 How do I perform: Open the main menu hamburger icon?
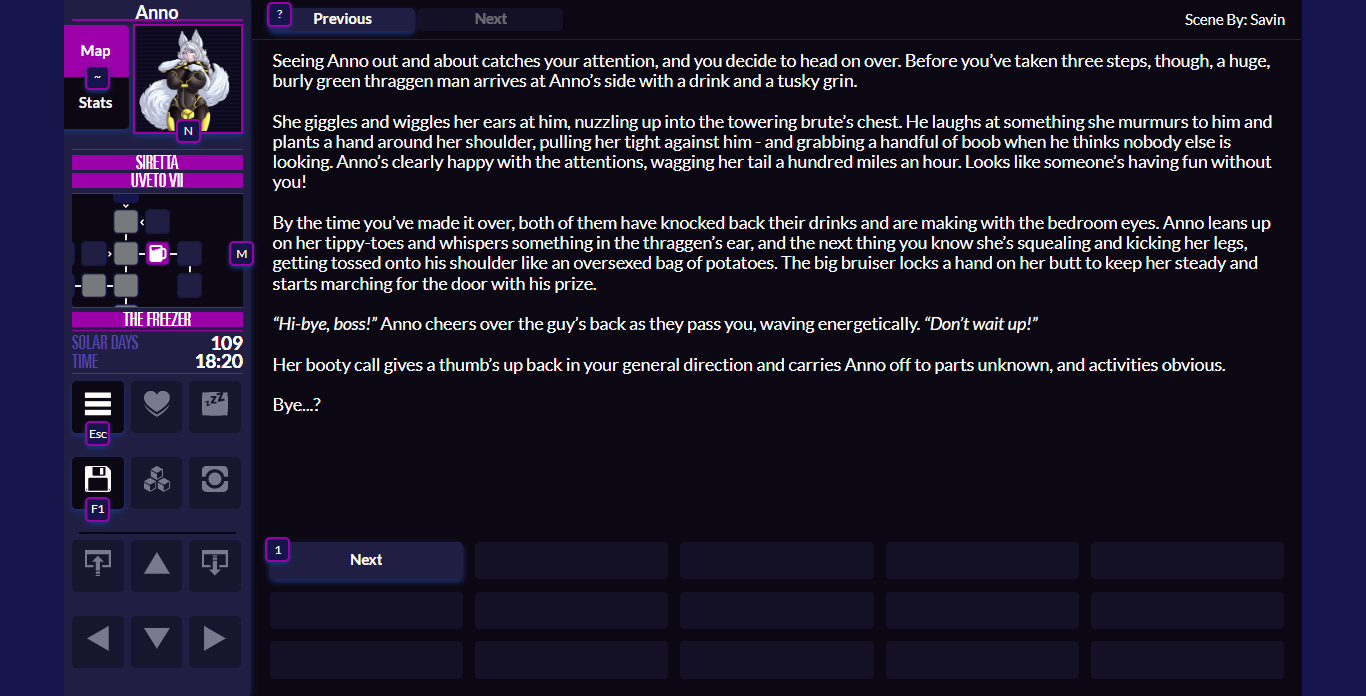pos(97,405)
